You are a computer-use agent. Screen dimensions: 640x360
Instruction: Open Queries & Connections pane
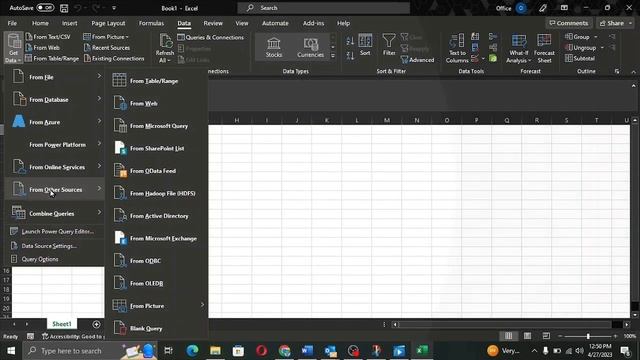(211, 37)
